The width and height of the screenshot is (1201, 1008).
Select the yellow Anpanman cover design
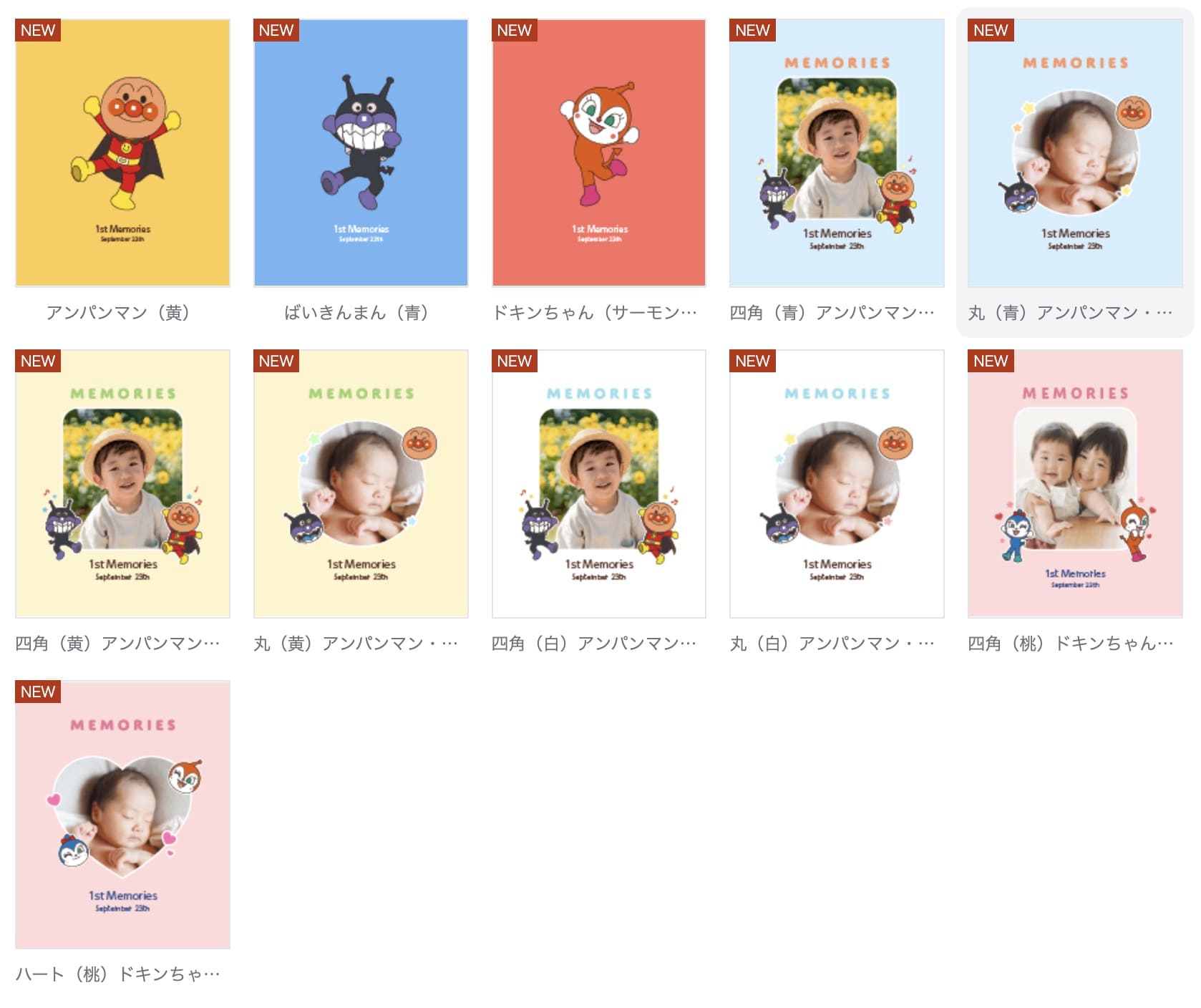[x=122, y=153]
